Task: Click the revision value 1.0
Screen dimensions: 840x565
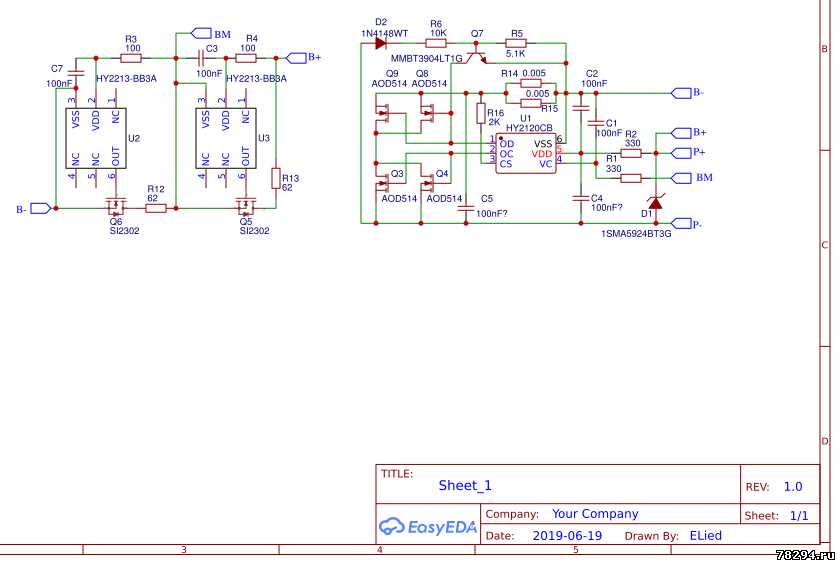Action: (793, 487)
